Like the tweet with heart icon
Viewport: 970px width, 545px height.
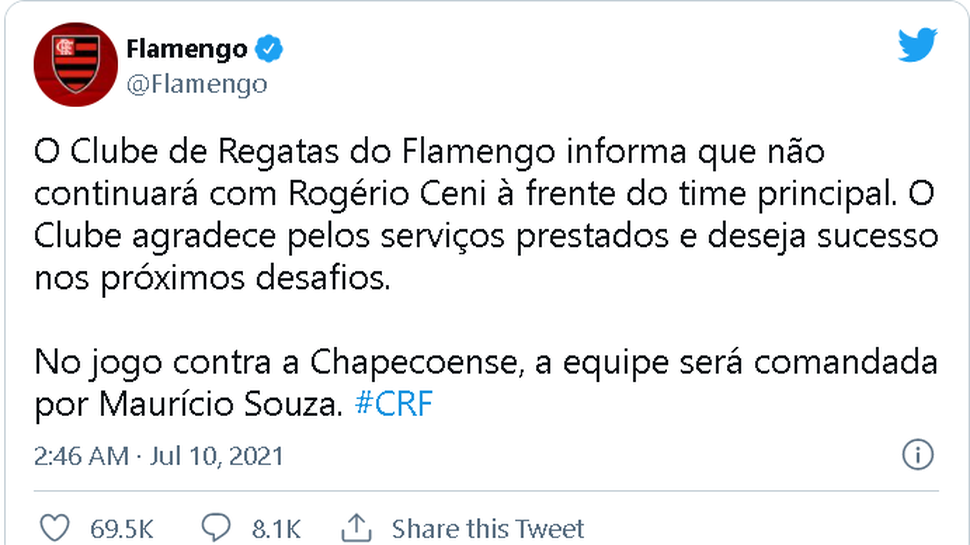click(x=54, y=528)
